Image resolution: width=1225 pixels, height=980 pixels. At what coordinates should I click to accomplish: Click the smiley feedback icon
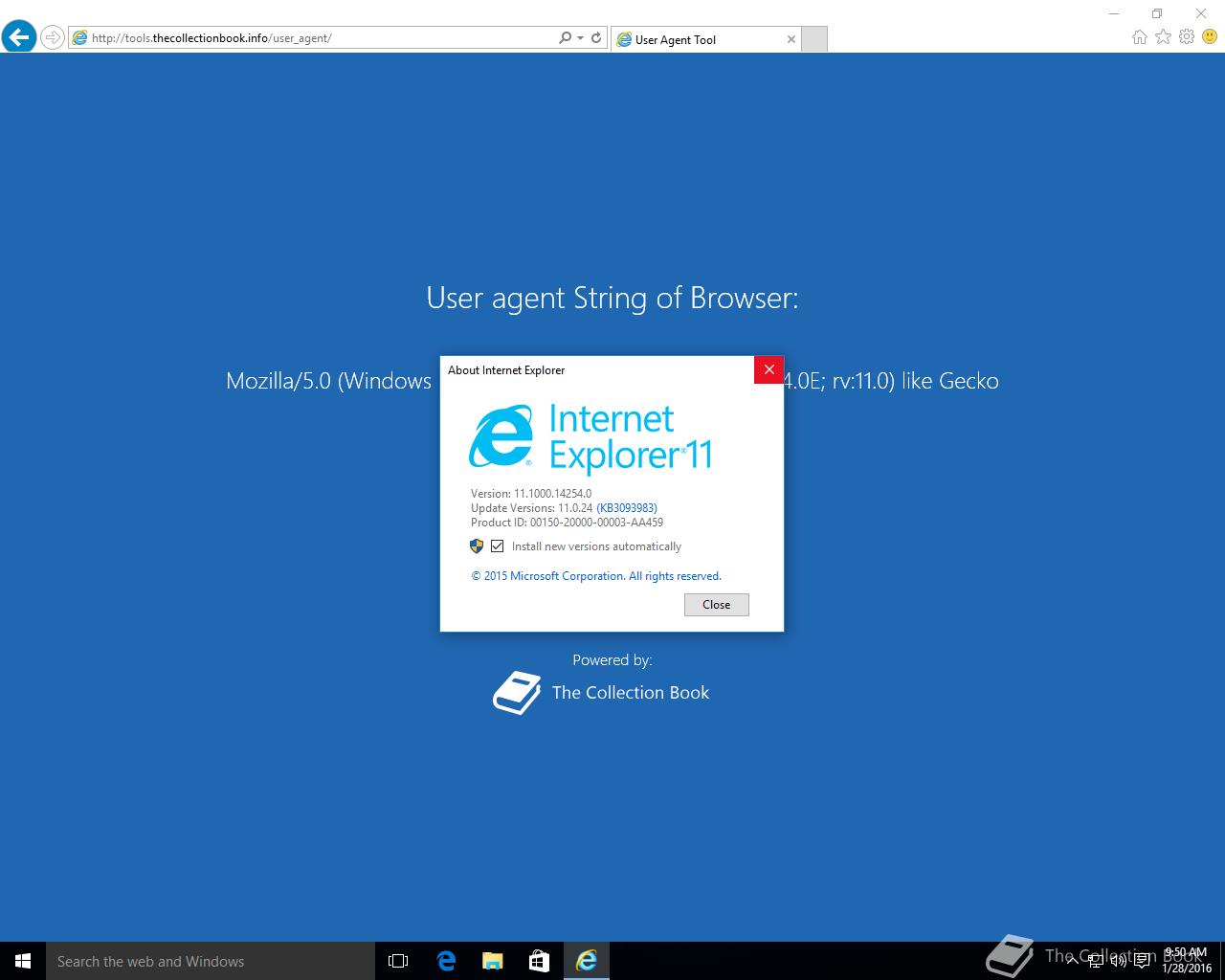(x=1210, y=36)
